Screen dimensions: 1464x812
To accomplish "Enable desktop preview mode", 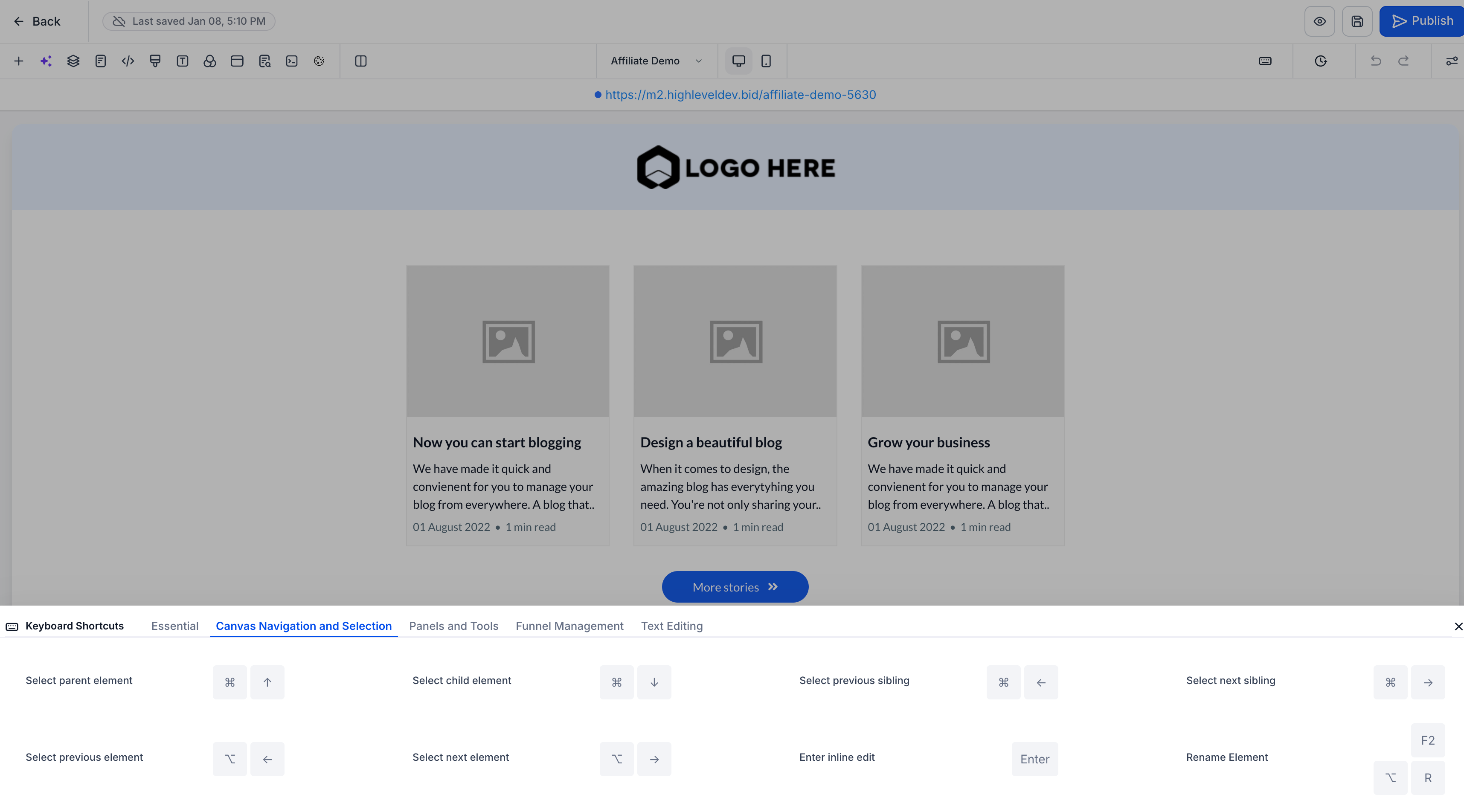I will pyautogui.click(x=738, y=61).
